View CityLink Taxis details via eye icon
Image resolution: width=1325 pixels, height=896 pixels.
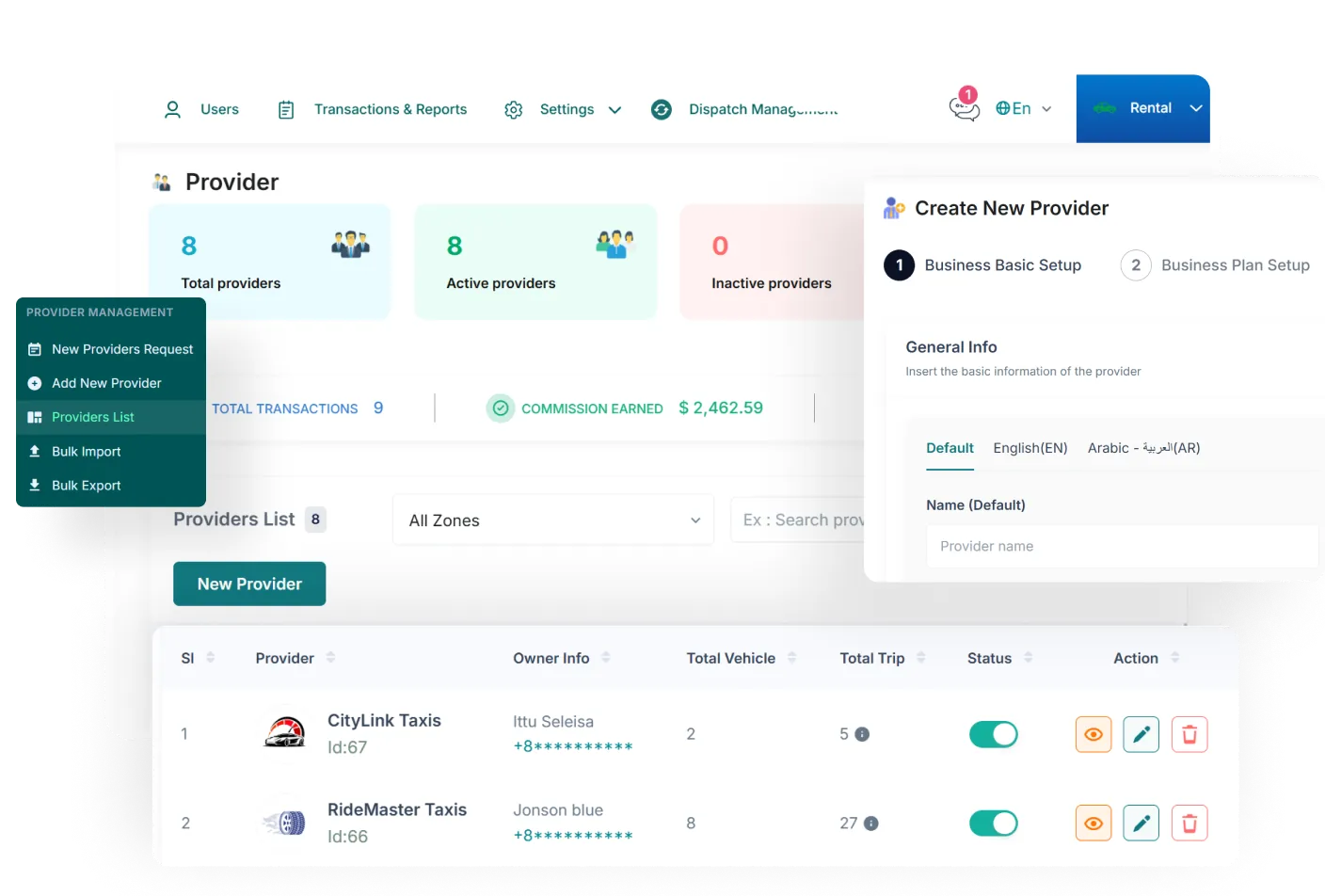(x=1093, y=734)
